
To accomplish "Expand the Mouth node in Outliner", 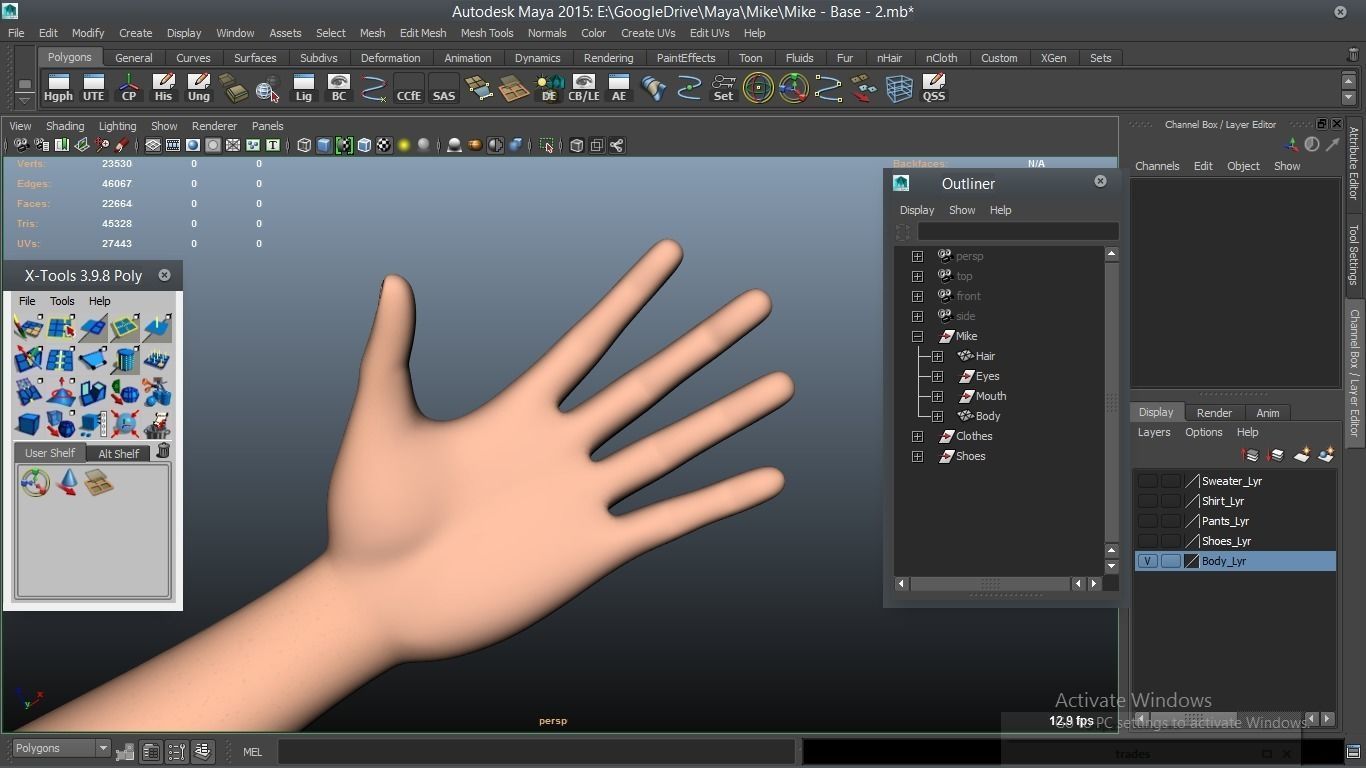I will click(x=937, y=396).
